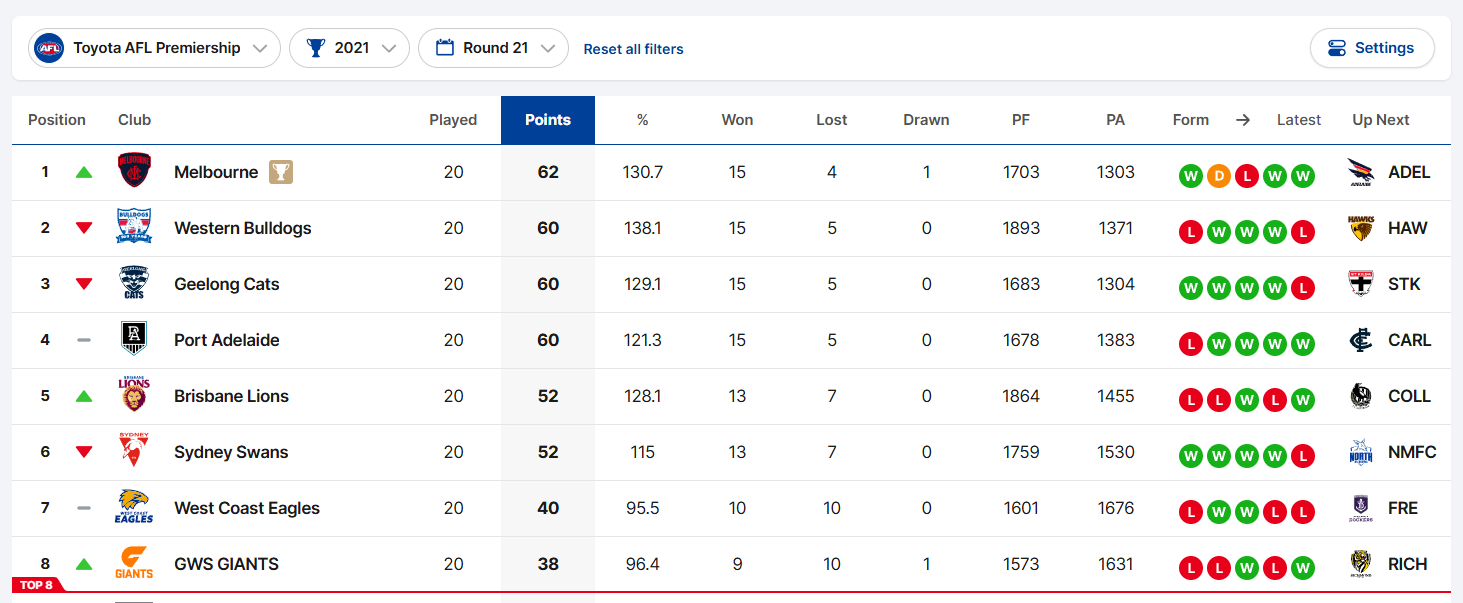
Task: Open the Port Adelaide club name link
Action: point(227,340)
